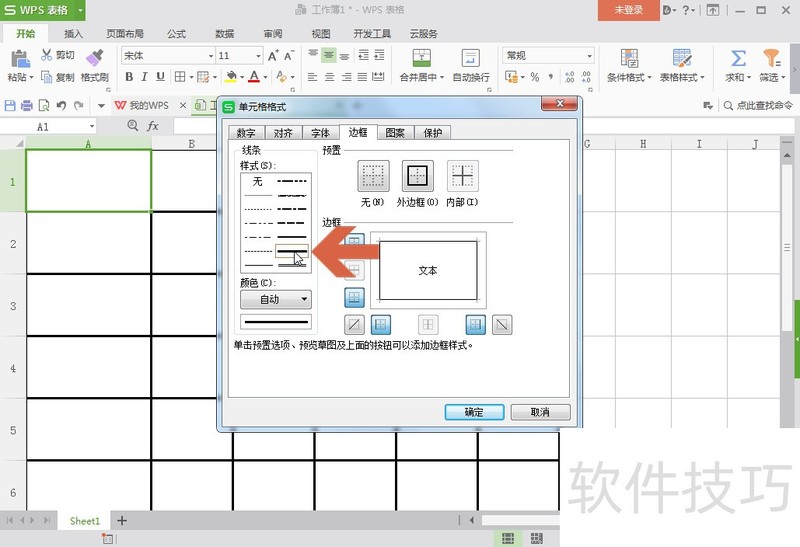Open the 常规 number format dropdown

(x=590, y=56)
